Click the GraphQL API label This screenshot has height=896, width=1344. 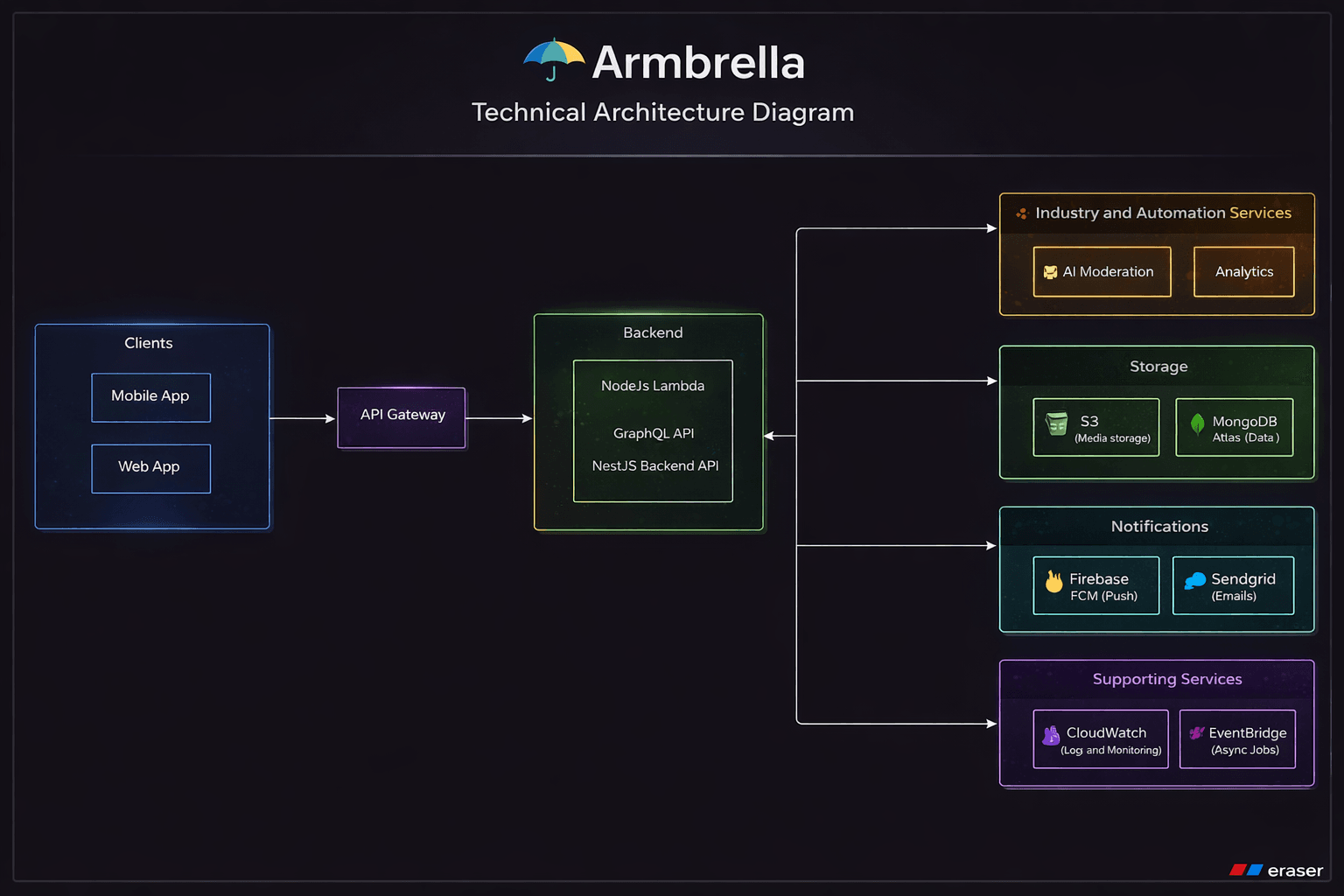click(x=653, y=433)
